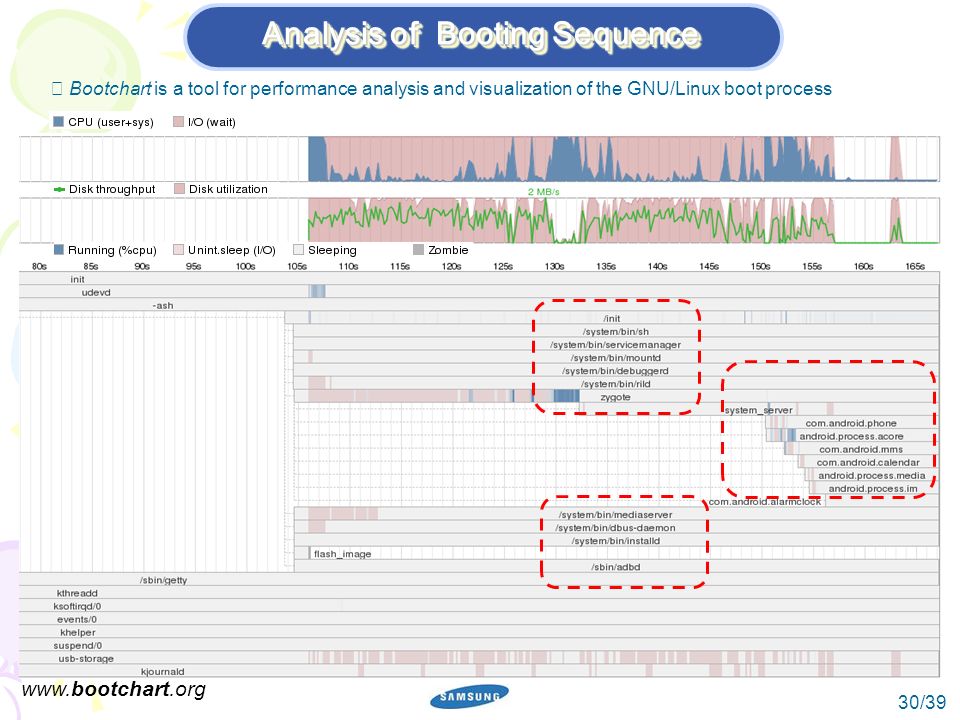Click the Running (%cpu) legend swatch
This screenshot has height=720, width=960.
[x=59, y=249]
